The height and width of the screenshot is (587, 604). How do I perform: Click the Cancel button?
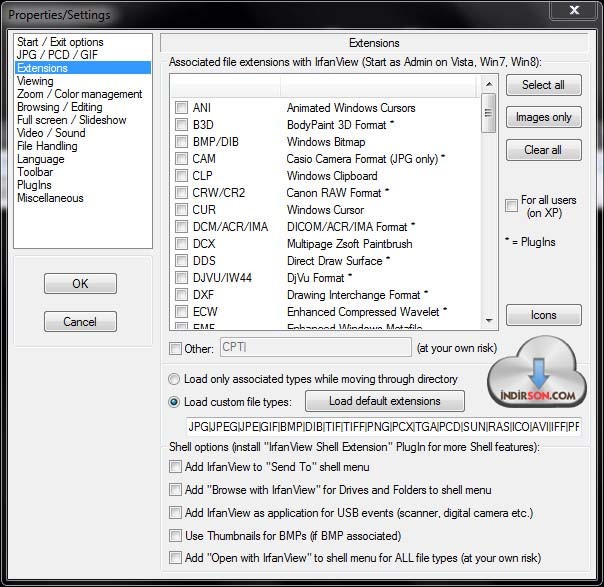[80, 322]
